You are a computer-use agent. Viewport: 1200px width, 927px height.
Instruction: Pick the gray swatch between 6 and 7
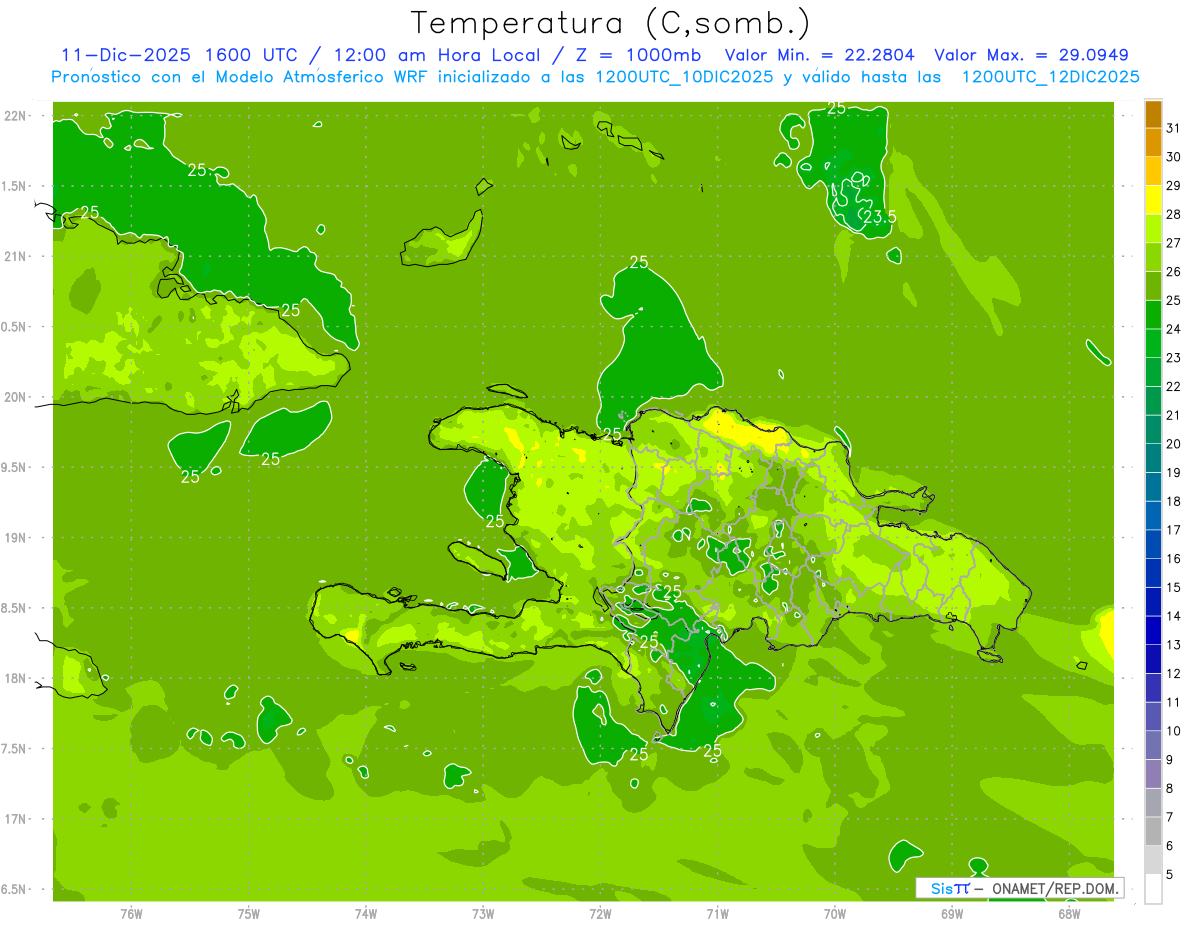(1153, 831)
